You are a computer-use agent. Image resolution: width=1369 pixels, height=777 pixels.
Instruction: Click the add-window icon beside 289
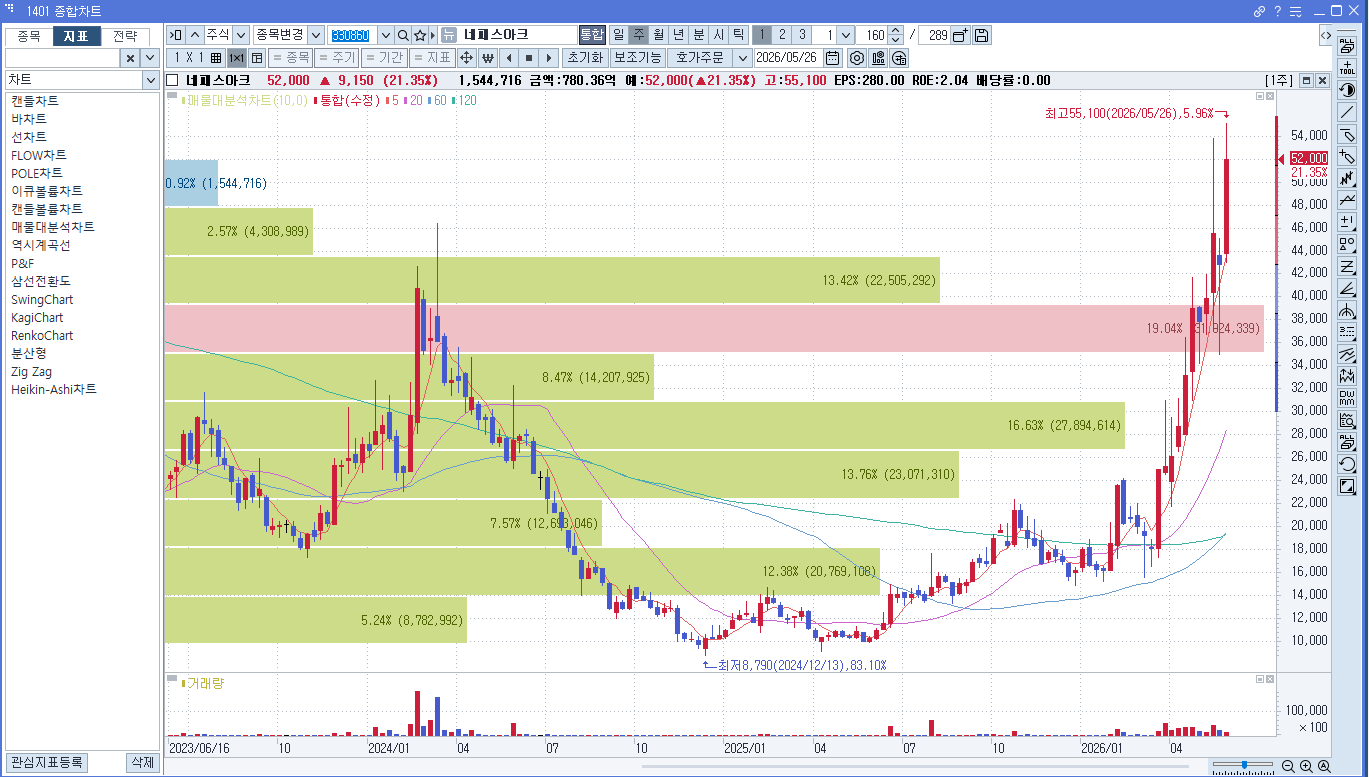(960, 35)
